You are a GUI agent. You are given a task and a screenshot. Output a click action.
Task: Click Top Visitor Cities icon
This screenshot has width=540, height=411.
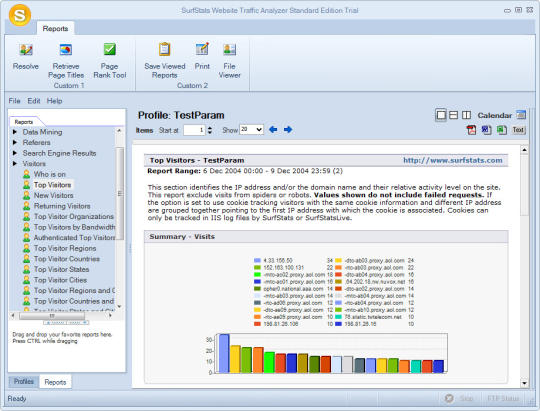[x=27, y=280]
